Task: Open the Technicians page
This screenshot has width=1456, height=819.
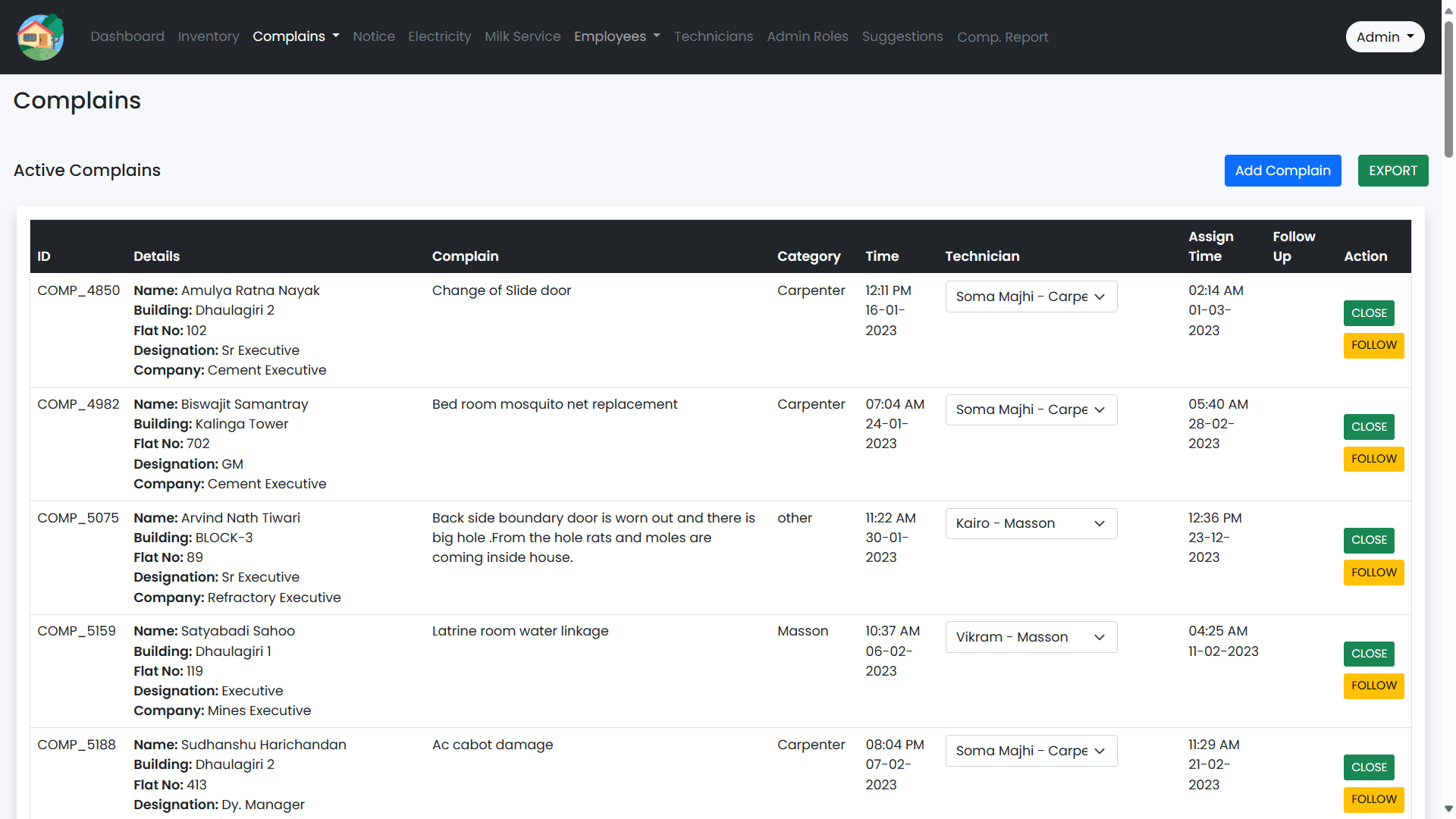Action: pyautogui.click(x=713, y=36)
